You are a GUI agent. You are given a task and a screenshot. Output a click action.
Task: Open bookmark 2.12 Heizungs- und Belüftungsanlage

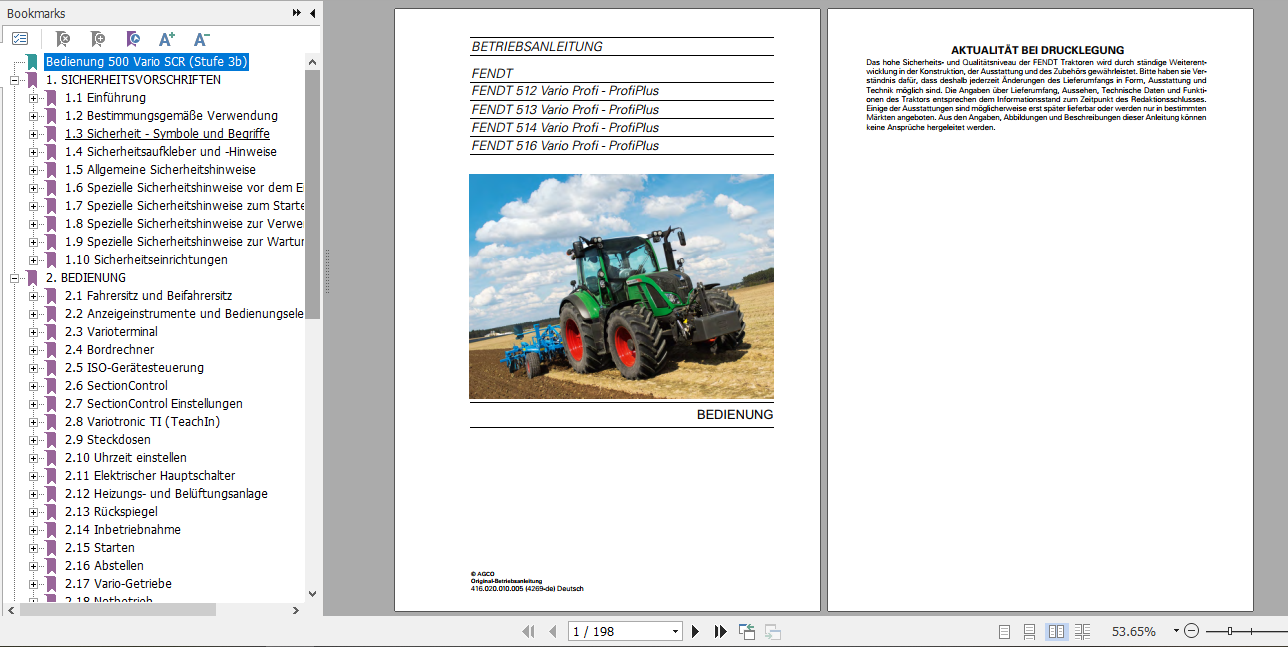tap(166, 494)
